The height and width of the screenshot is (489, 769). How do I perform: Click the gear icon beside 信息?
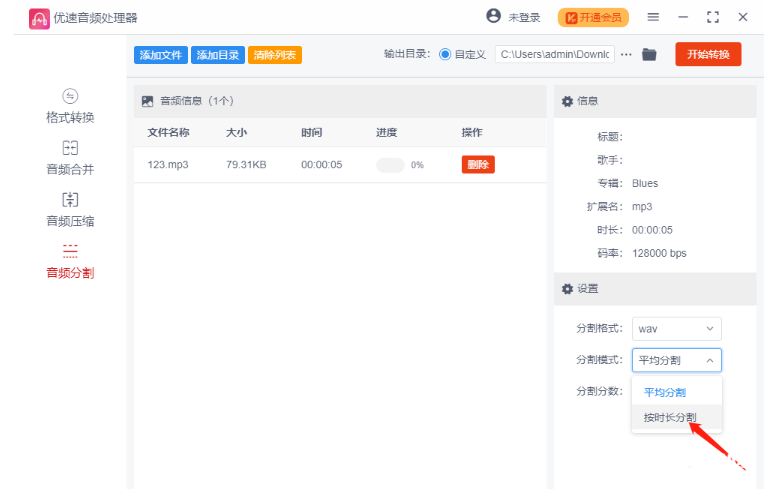[x=567, y=102]
